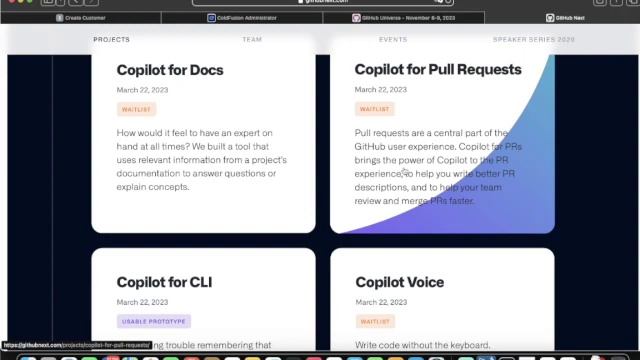The height and width of the screenshot is (360, 640).
Task: Go back with Safari's back arrow
Action: pyautogui.click(x=76, y=2)
